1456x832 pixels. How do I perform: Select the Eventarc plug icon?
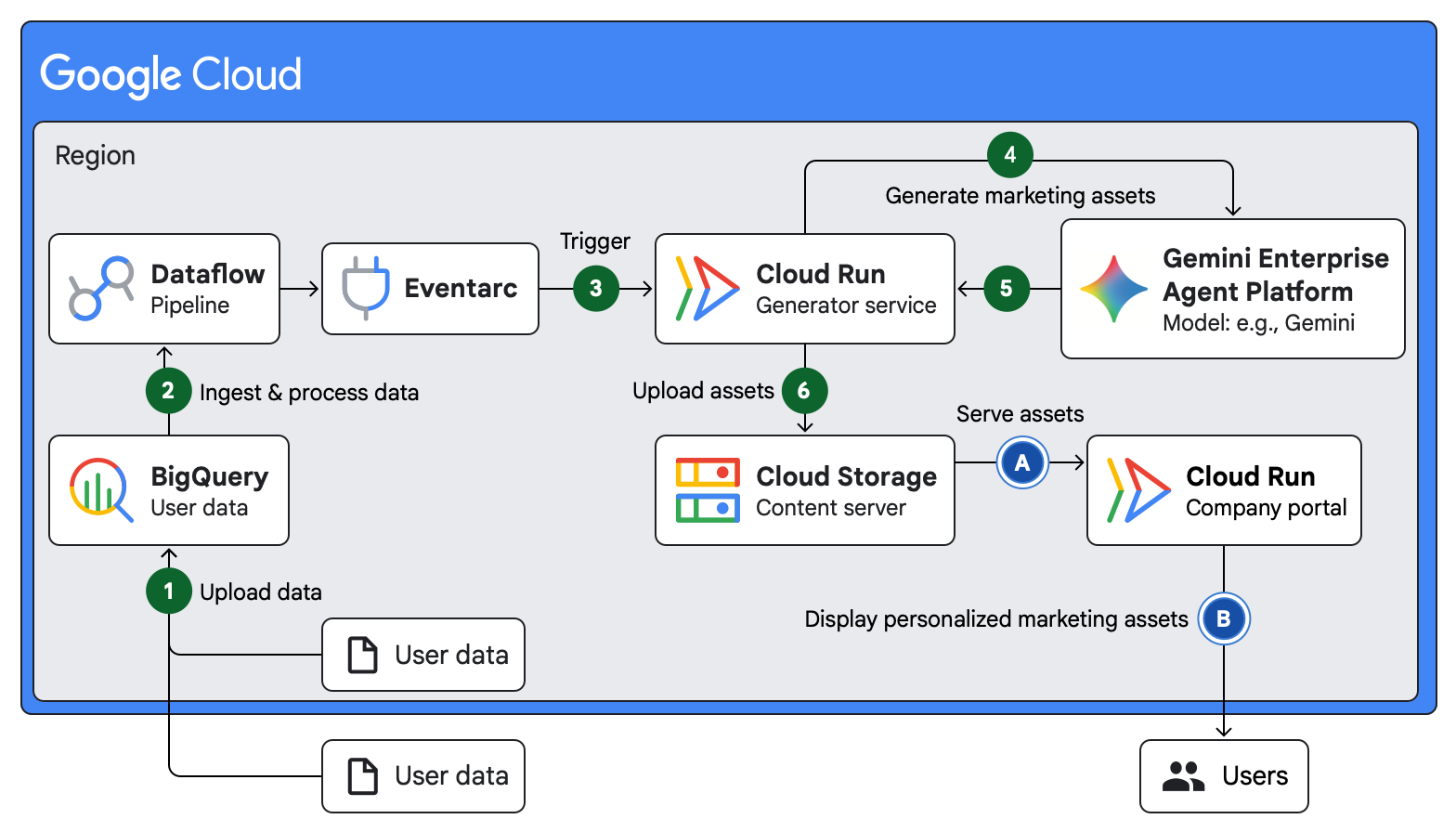tap(365, 288)
